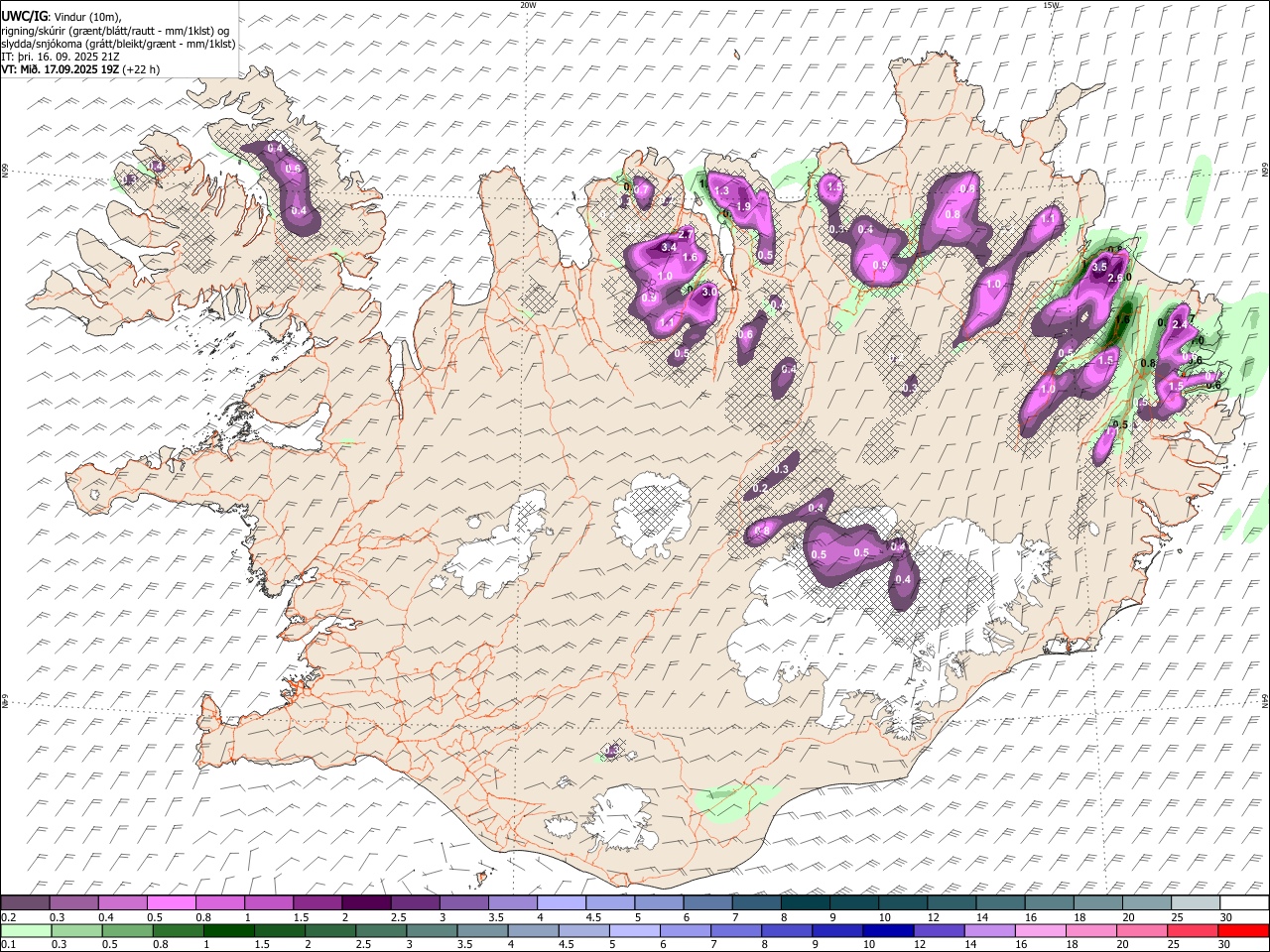
Task: Select the bright pink 0.5 swatch in purple legend
Action: [171, 902]
